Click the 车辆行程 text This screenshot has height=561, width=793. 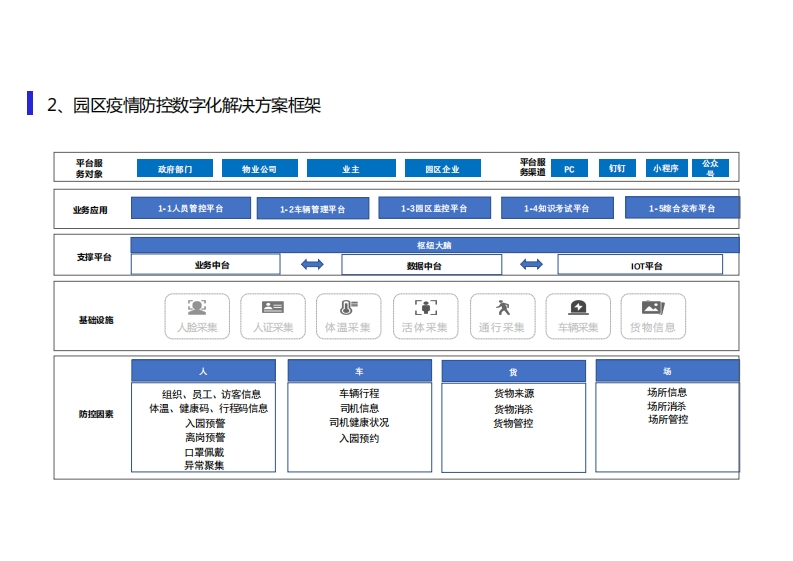359,393
